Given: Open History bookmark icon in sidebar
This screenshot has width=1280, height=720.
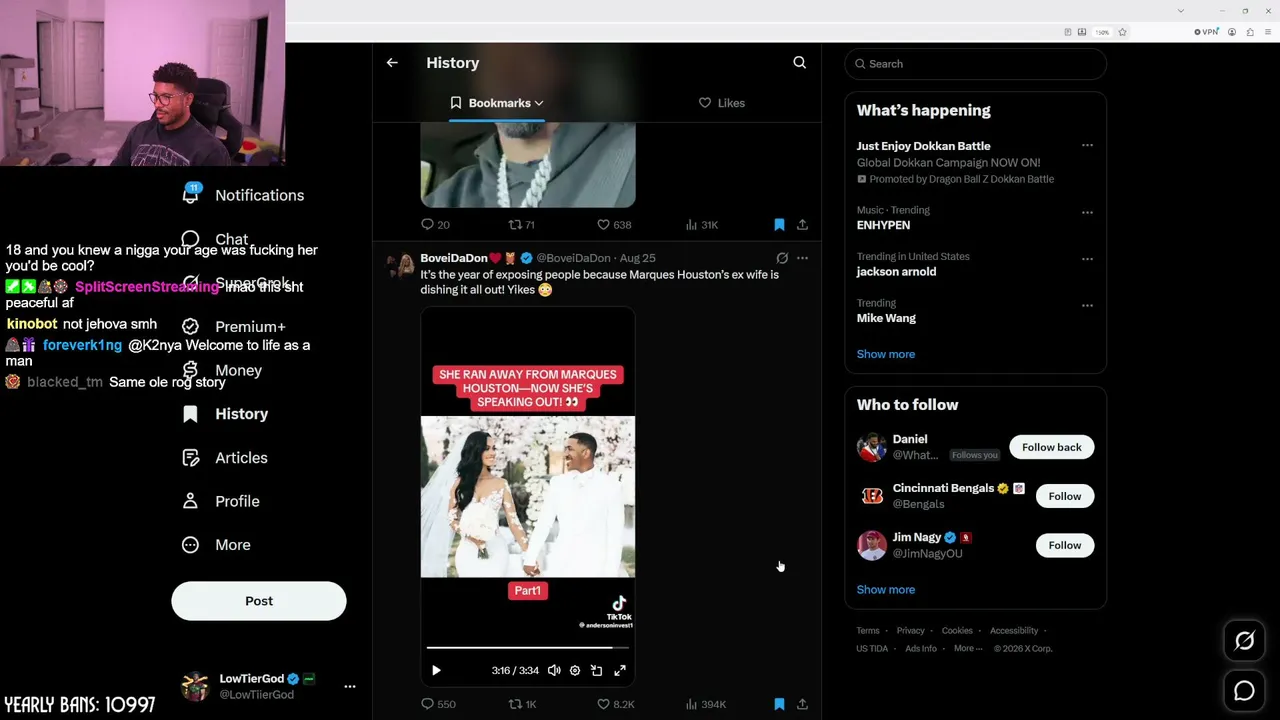Looking at the screenshot, I should tap(190, 413).
